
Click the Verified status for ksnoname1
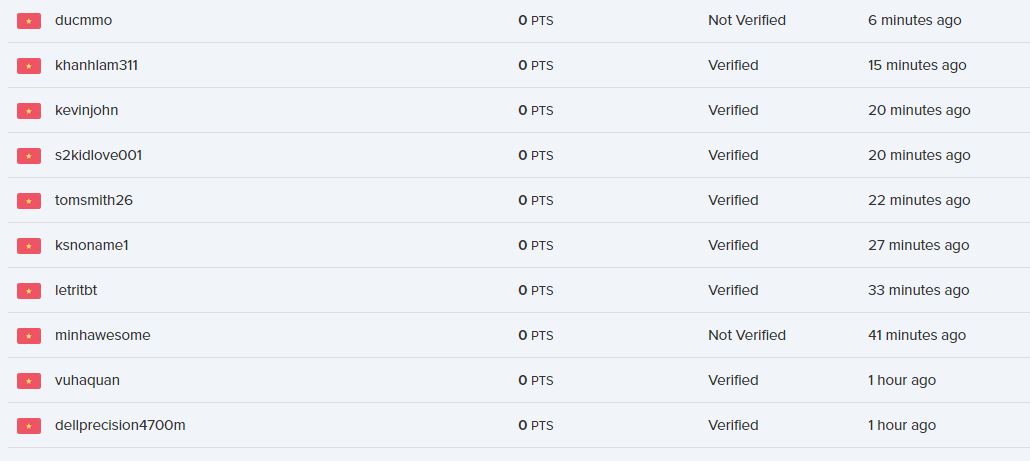click(733, 245)
